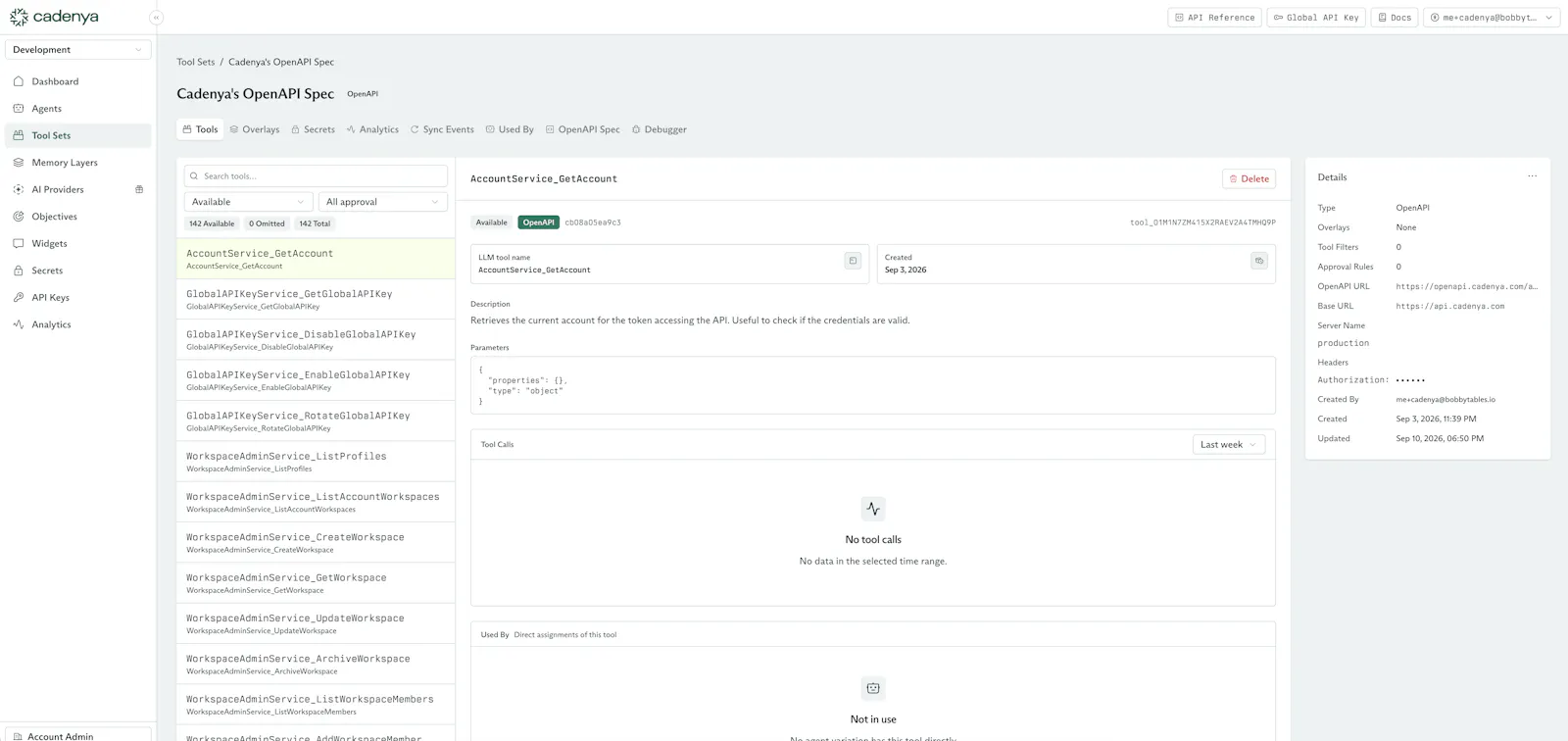Click the 142 Total badge
1568x741 pixels.
pos(315,223)
